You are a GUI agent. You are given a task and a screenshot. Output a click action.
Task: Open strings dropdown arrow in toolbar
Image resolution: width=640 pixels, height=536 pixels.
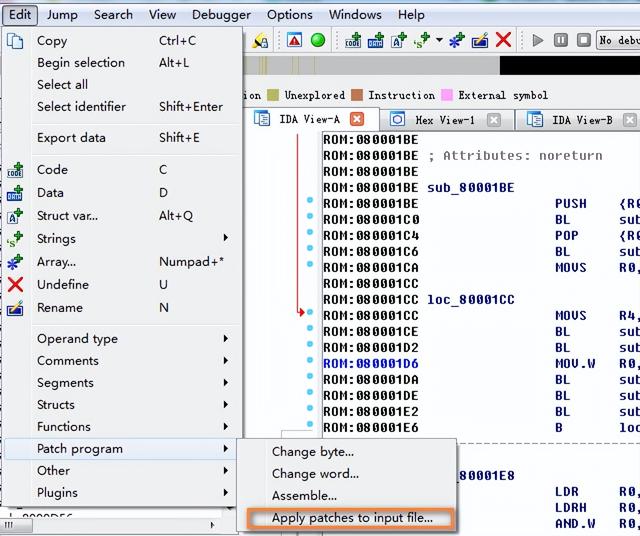coord(439,40)
